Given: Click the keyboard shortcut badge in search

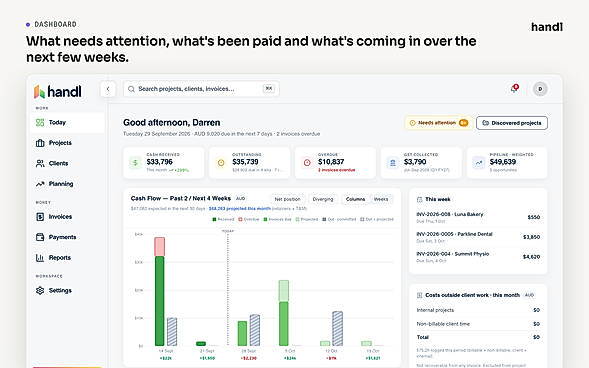Looking at the screenshot, I should pos(269,89).
